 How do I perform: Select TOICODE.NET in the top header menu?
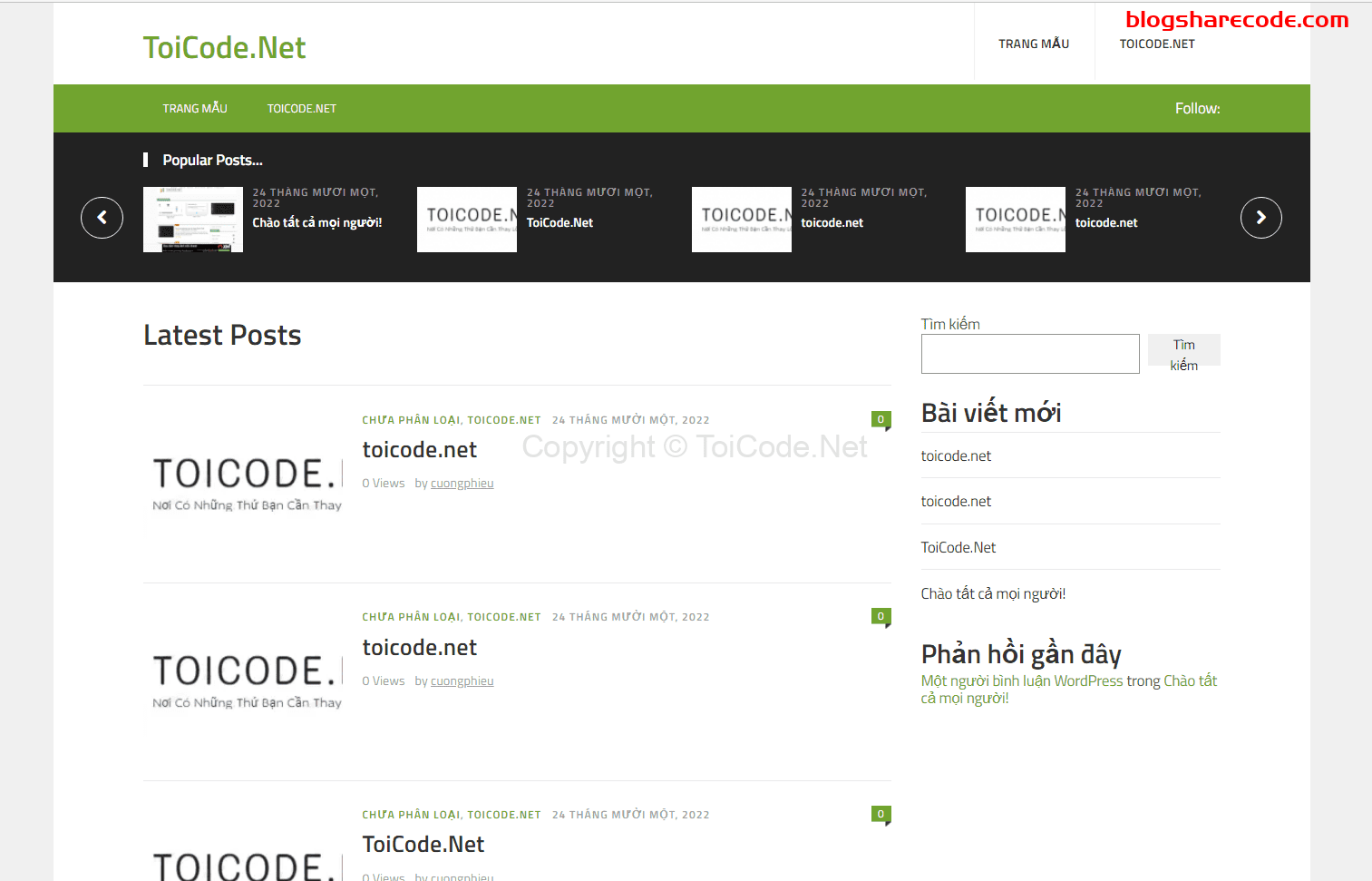click(1157, 44)
